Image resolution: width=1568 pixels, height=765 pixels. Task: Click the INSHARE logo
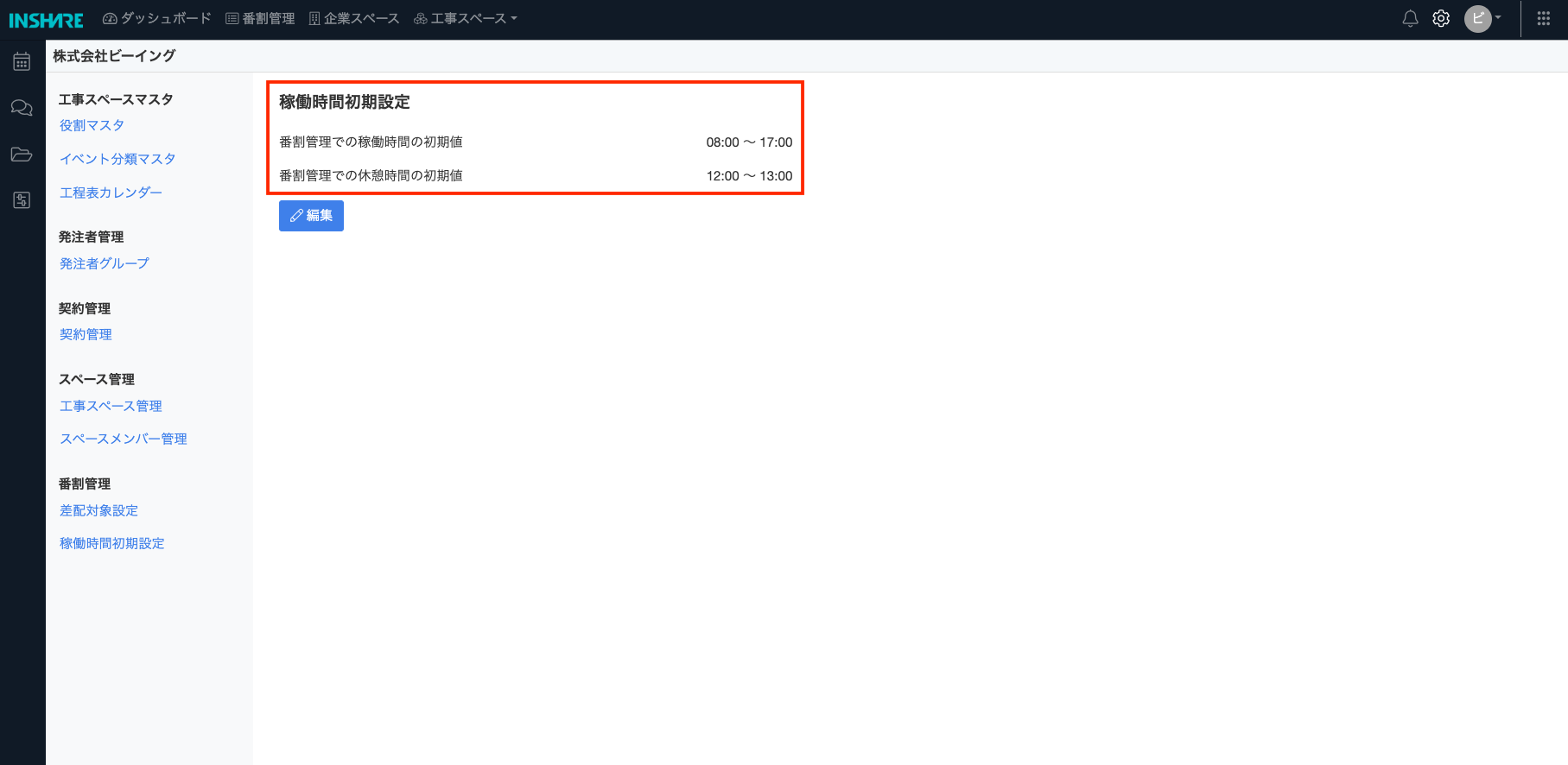46,19
